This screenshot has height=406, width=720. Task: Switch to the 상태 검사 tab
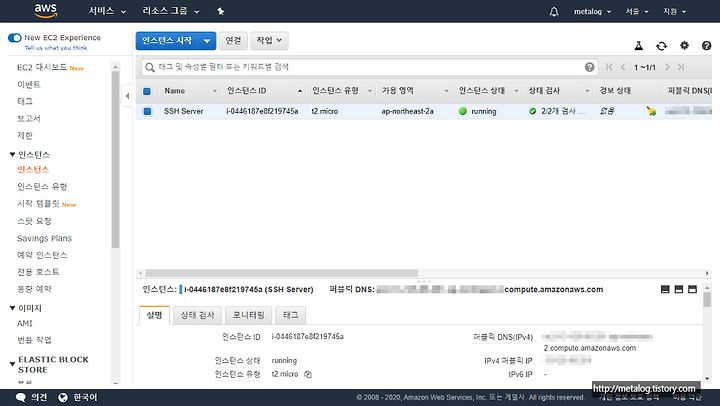(x=197, y=315)
